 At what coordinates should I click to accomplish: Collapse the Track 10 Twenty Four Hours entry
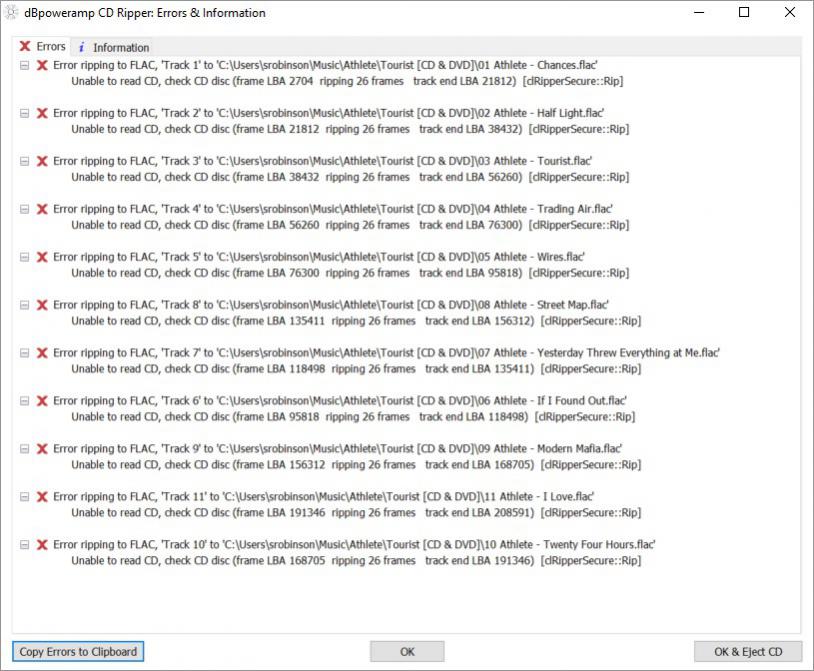click(24, 545)
